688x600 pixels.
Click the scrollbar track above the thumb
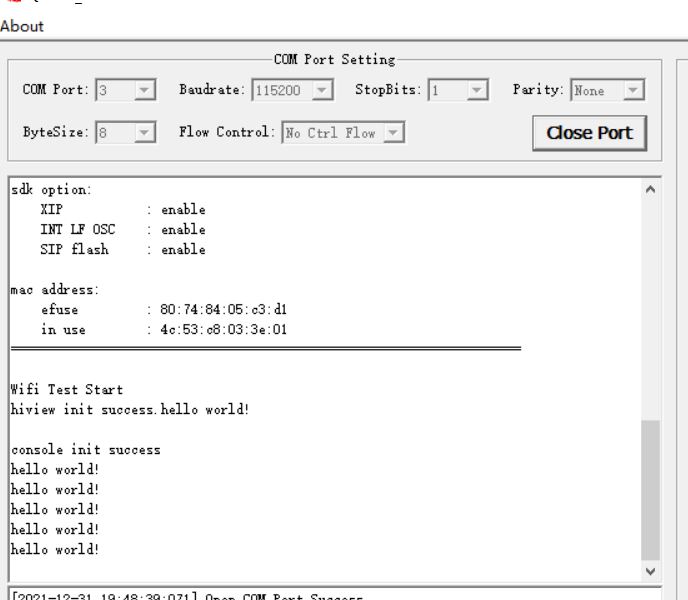pyautogui.click(x=651, y=309)
